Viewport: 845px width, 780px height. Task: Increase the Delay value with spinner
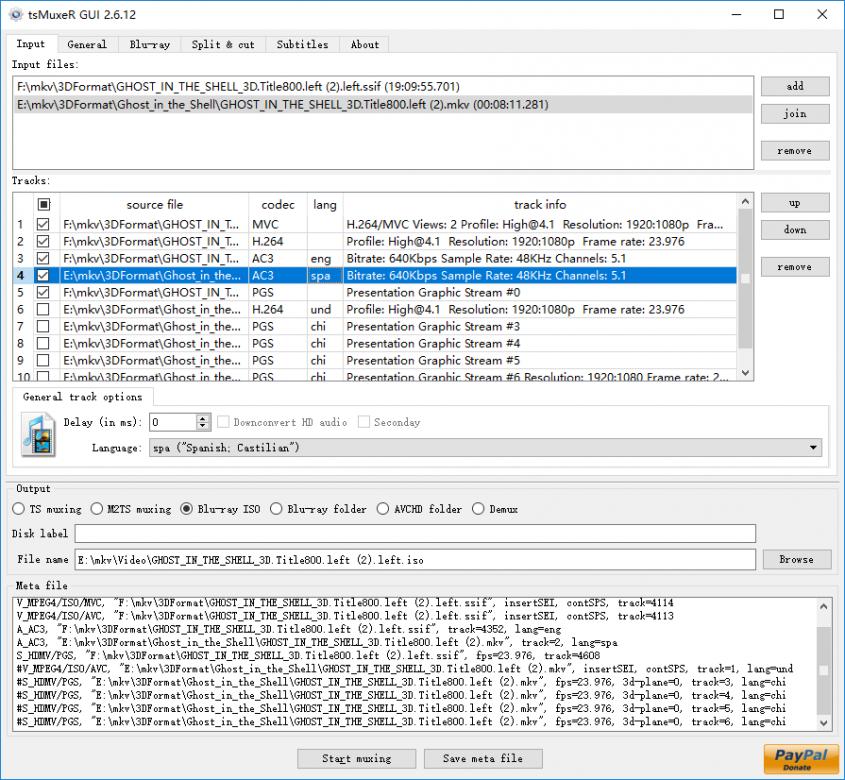coord(203,418)
